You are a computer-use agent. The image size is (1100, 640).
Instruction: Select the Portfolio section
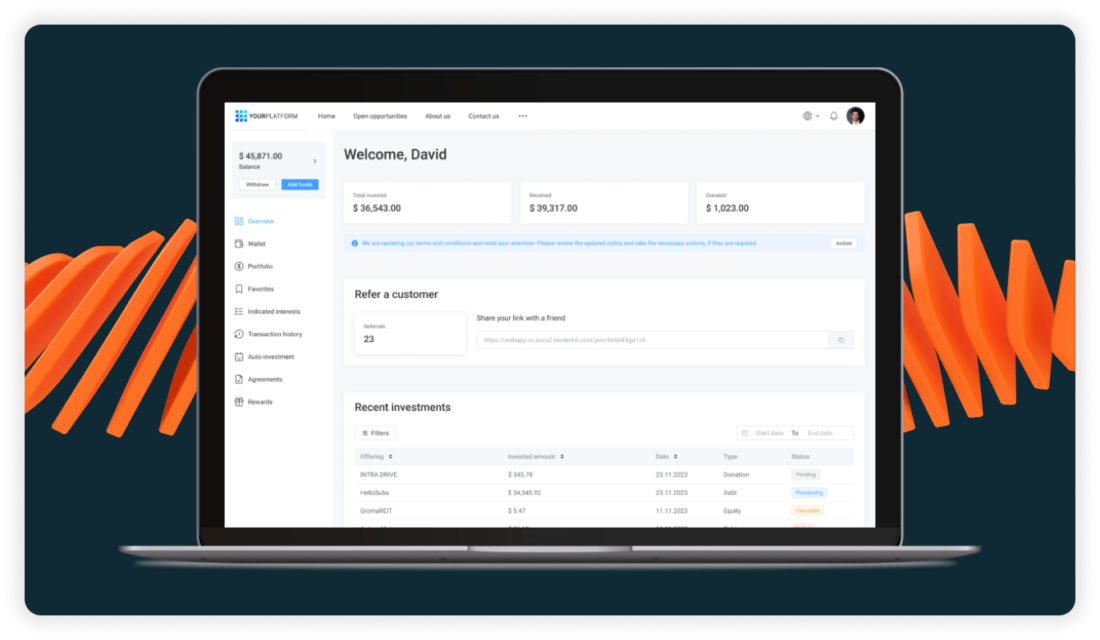tap(261, 266)
